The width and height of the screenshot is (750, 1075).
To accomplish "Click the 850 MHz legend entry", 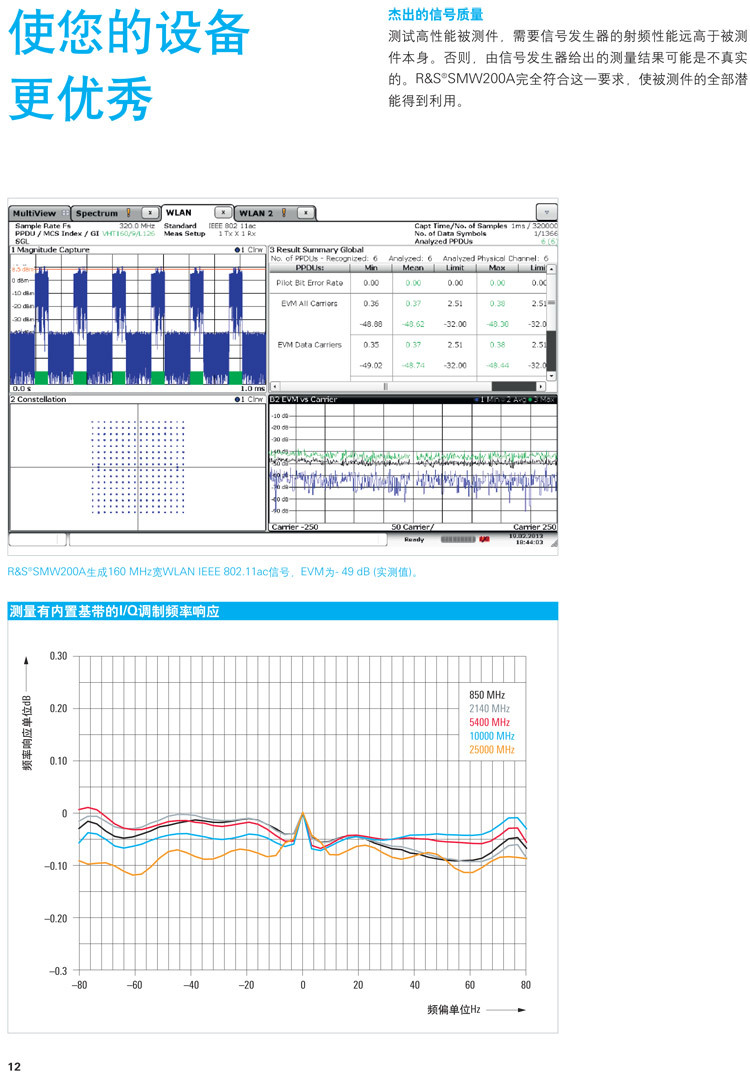I will (487, 694).
